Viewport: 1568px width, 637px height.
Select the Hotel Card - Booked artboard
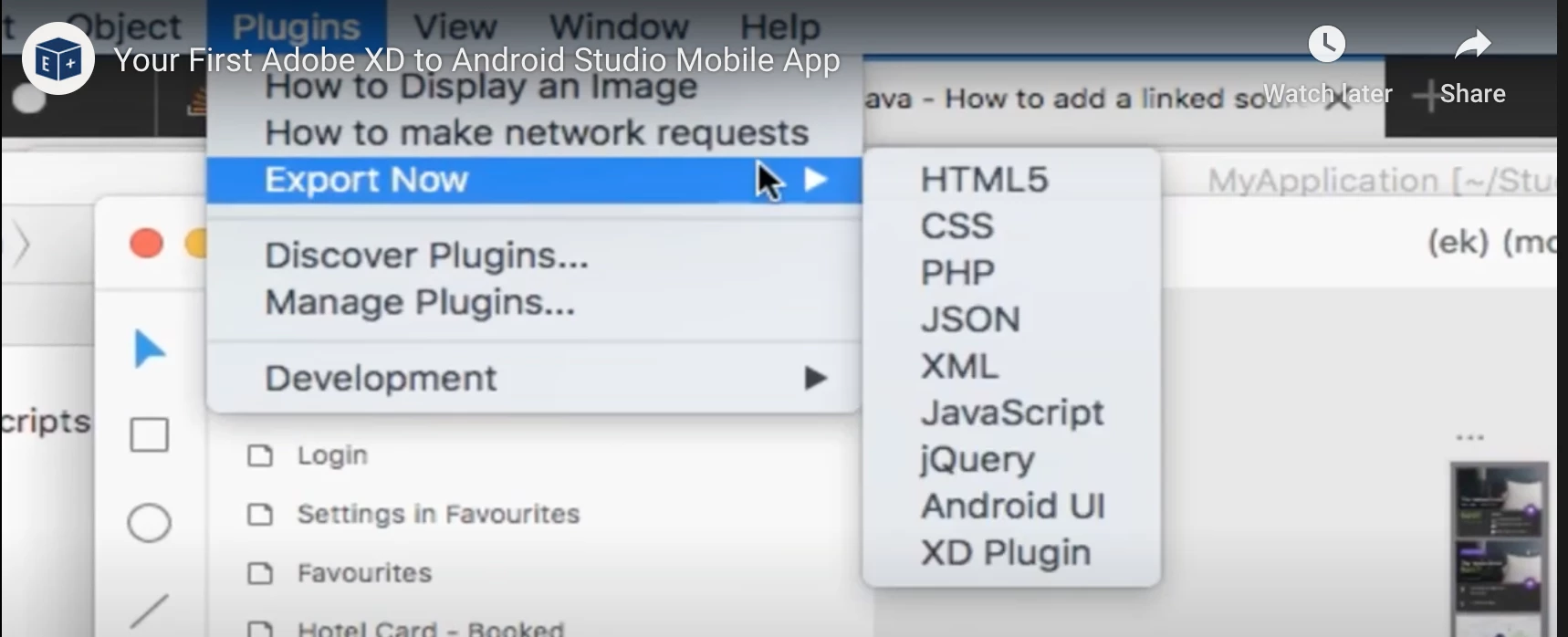pos(431,628)
